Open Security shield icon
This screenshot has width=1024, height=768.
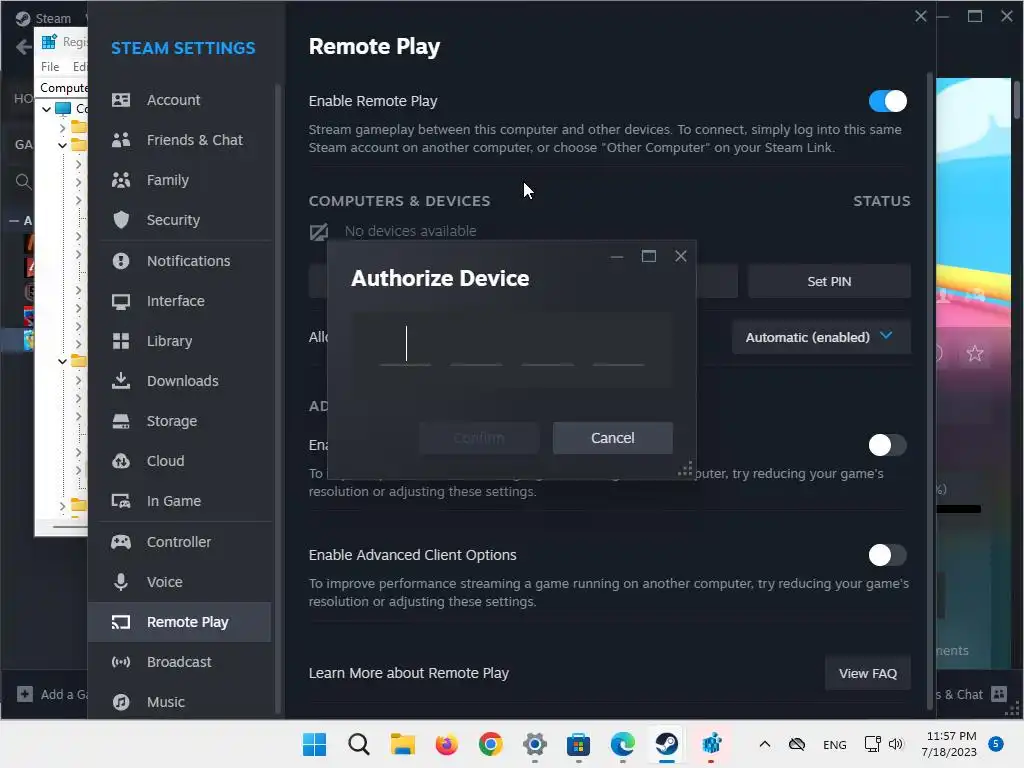point(121,220)
